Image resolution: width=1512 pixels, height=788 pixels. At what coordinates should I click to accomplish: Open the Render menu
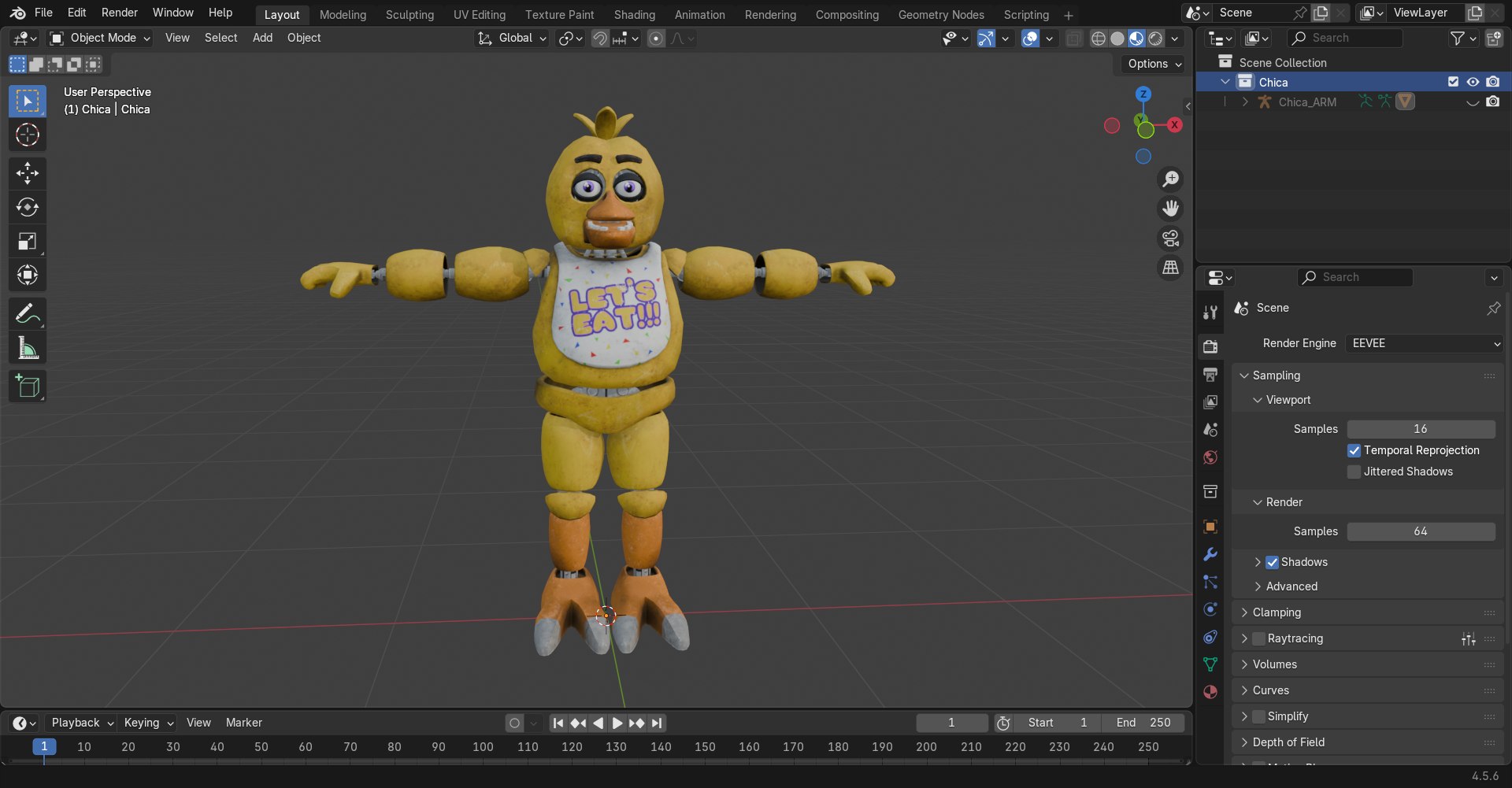(x=120, y=13)
